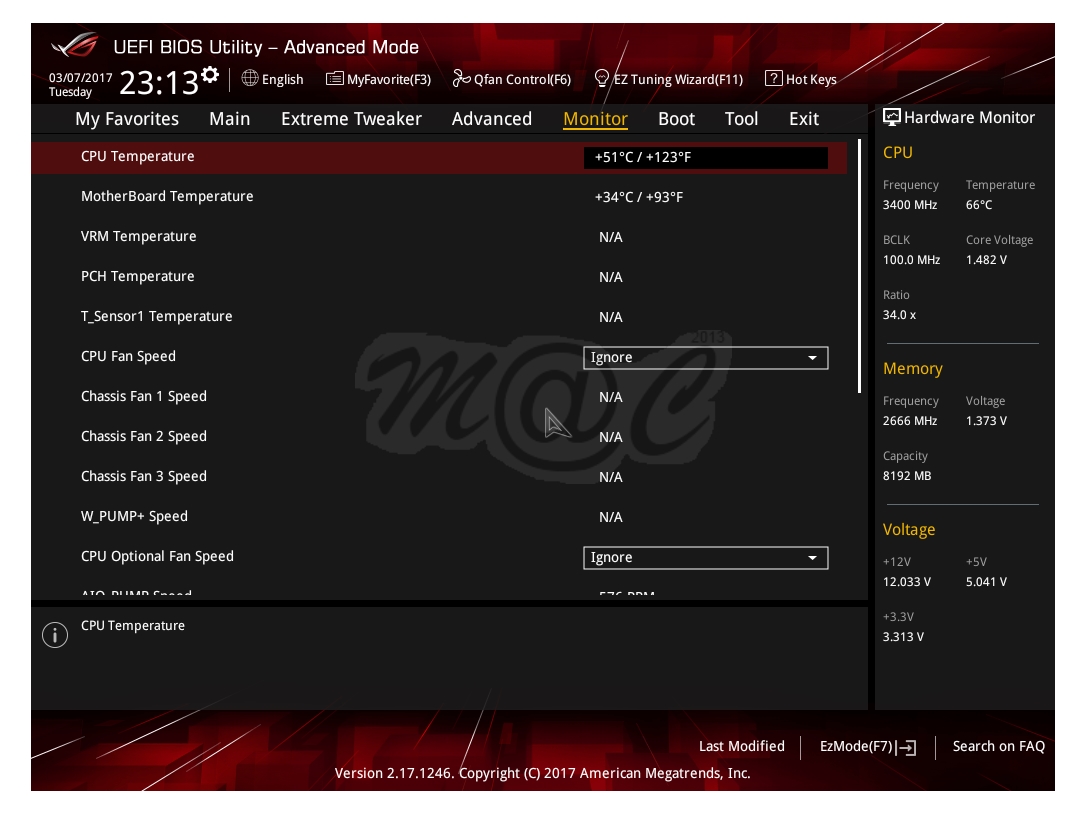
Task: Click CPU Optional Fan Speed dropdown arrow
Action: pyautogui.click(x=812, y=558)
